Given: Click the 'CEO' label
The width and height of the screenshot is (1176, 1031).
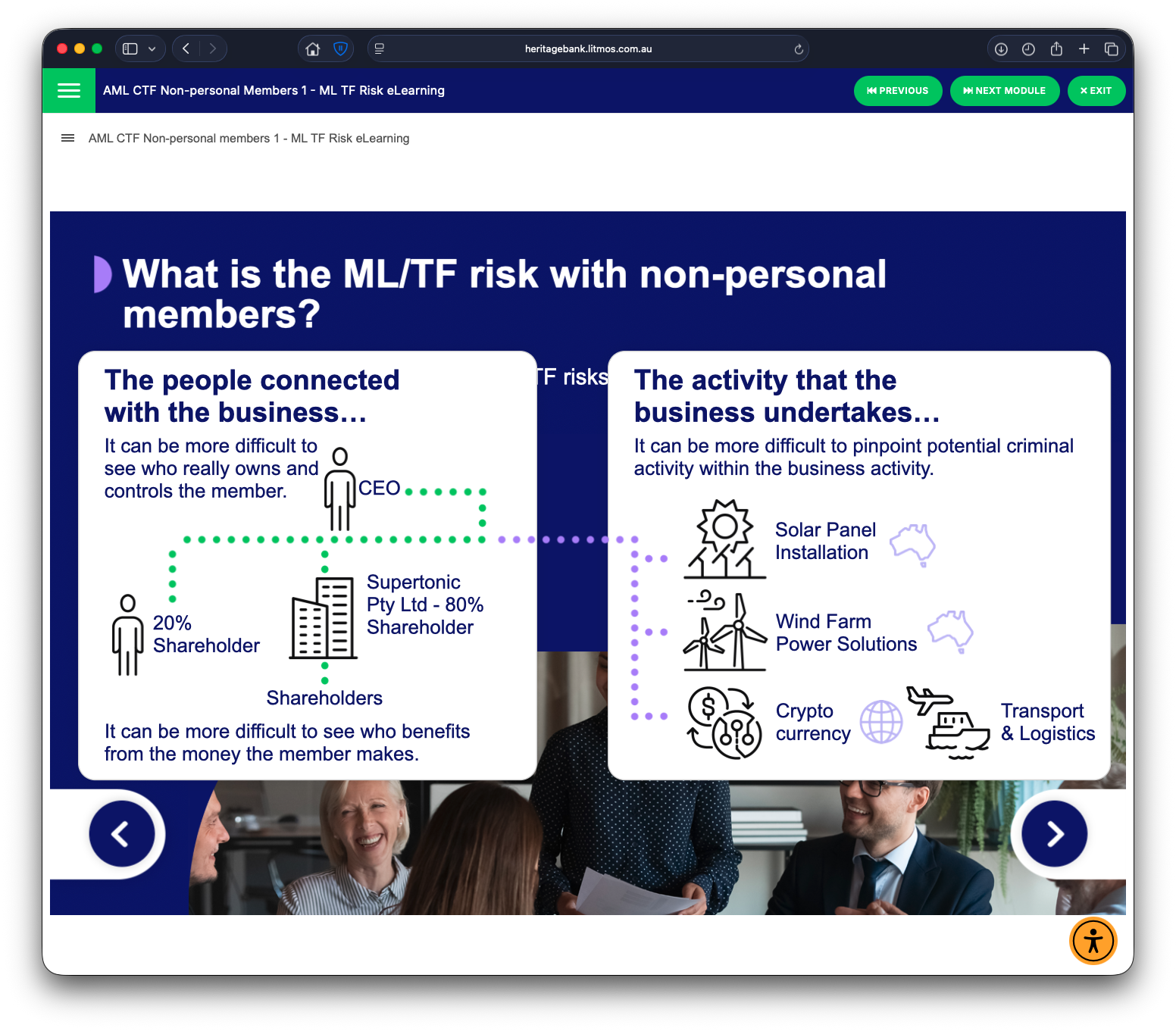Looking at the screenshot, I should tap(380, 488).
